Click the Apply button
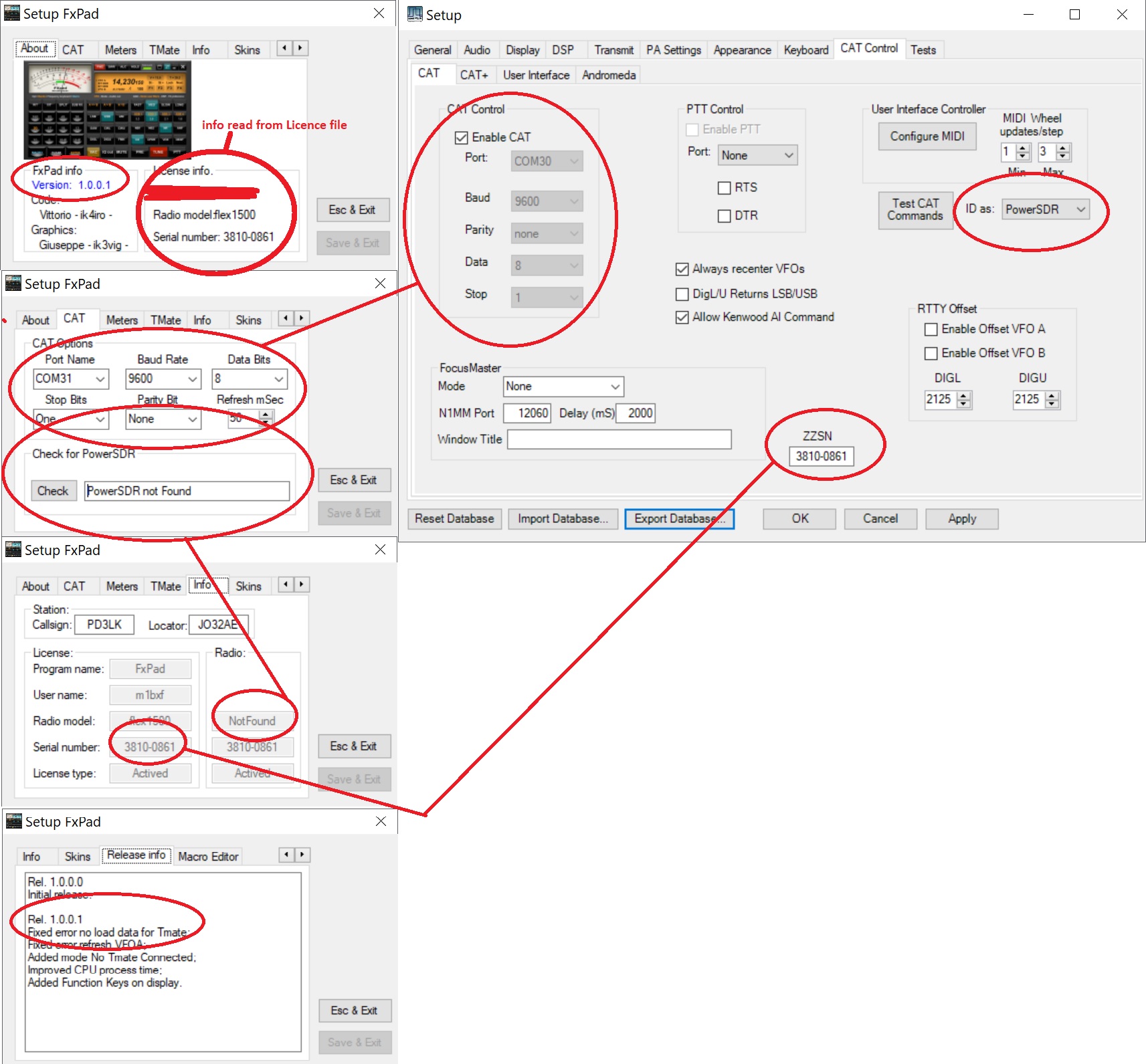The image size is (1146, 1064). pyautogui.click(x=961, y=519)
